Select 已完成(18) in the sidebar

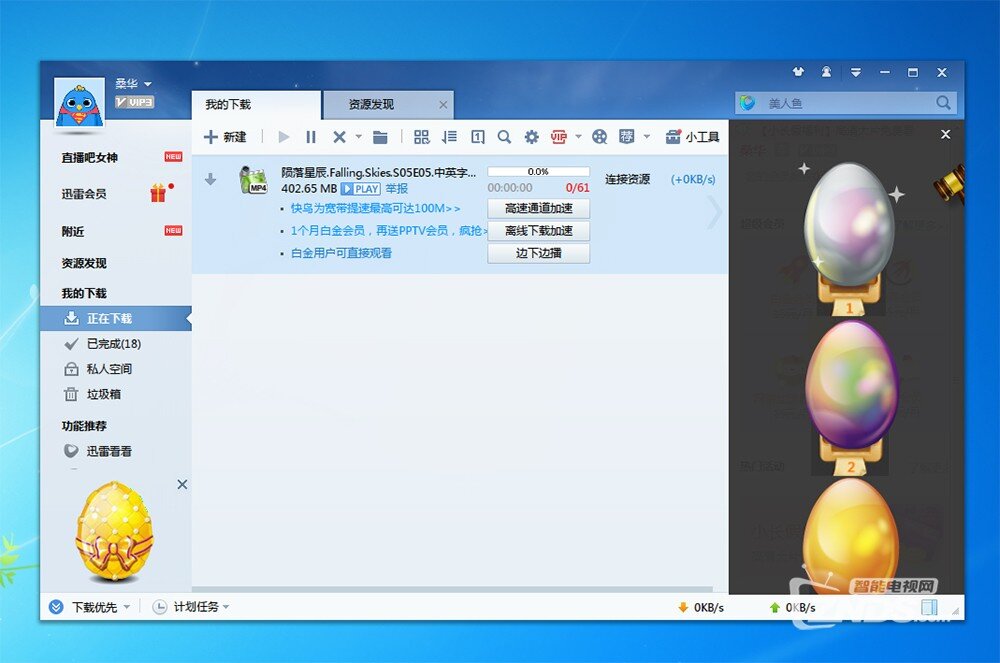click(115, 344)
